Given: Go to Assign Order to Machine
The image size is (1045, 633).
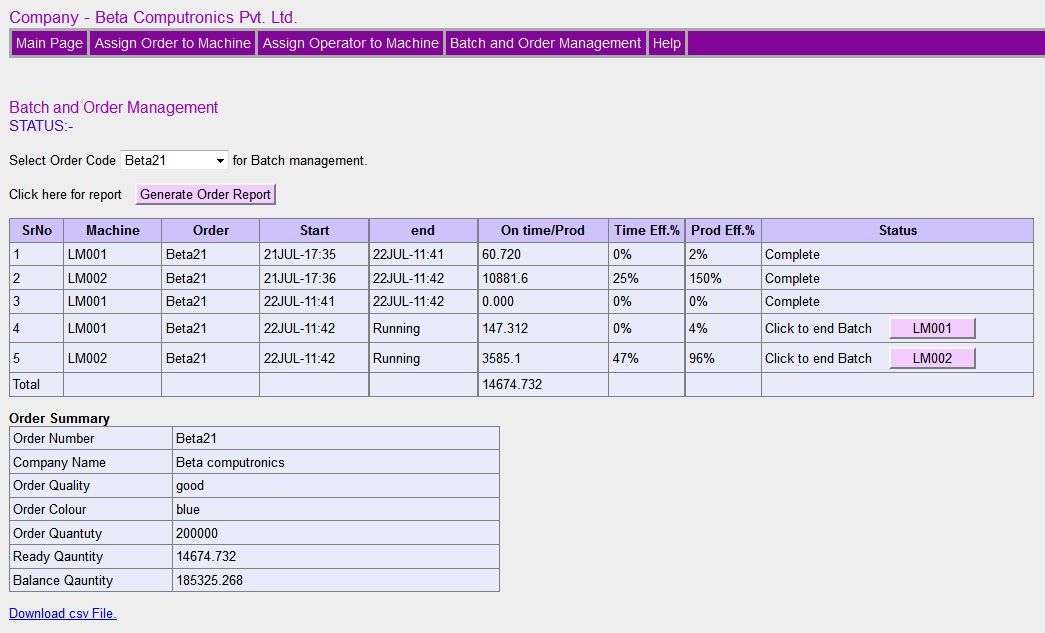Looking at the screenshot, I should pyautogui.click(x=172, y=43).
